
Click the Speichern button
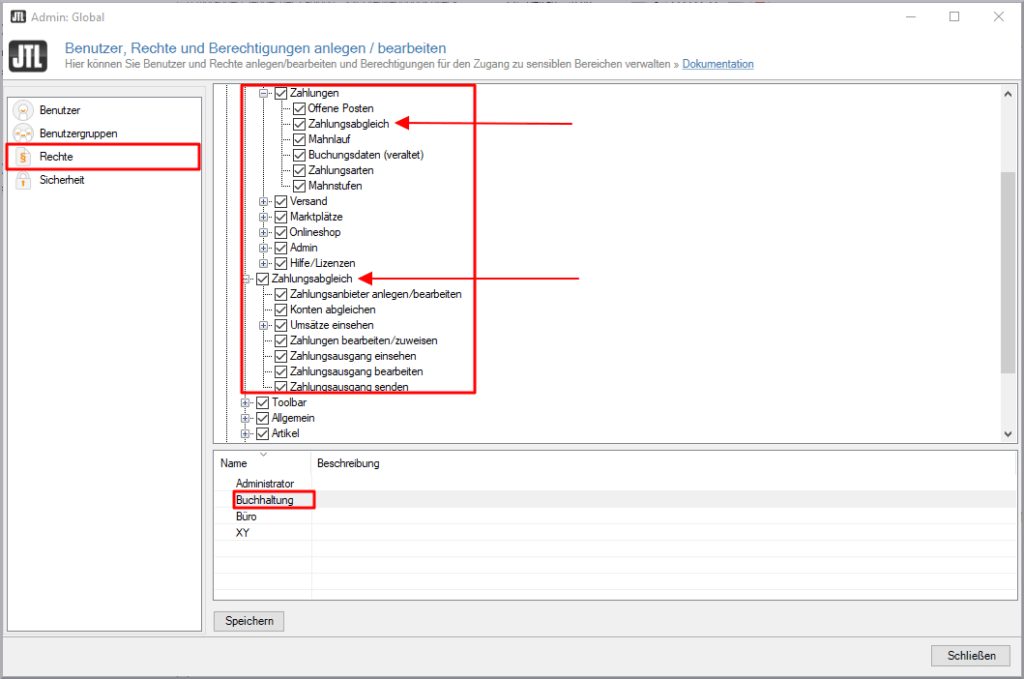click(247, 621)
